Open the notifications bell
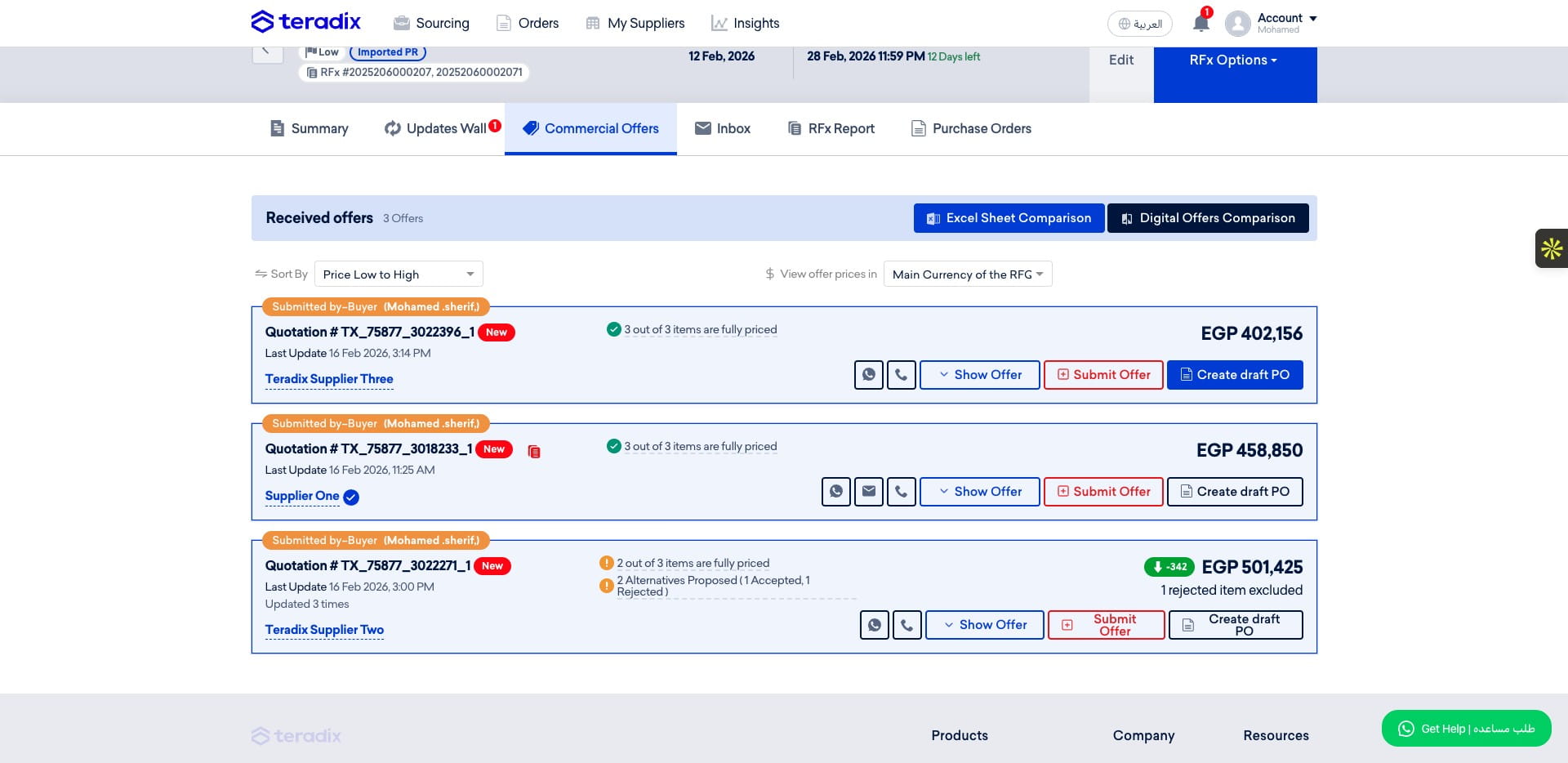The width and height of the screenshot is (1568, 763). (1200, 23)
